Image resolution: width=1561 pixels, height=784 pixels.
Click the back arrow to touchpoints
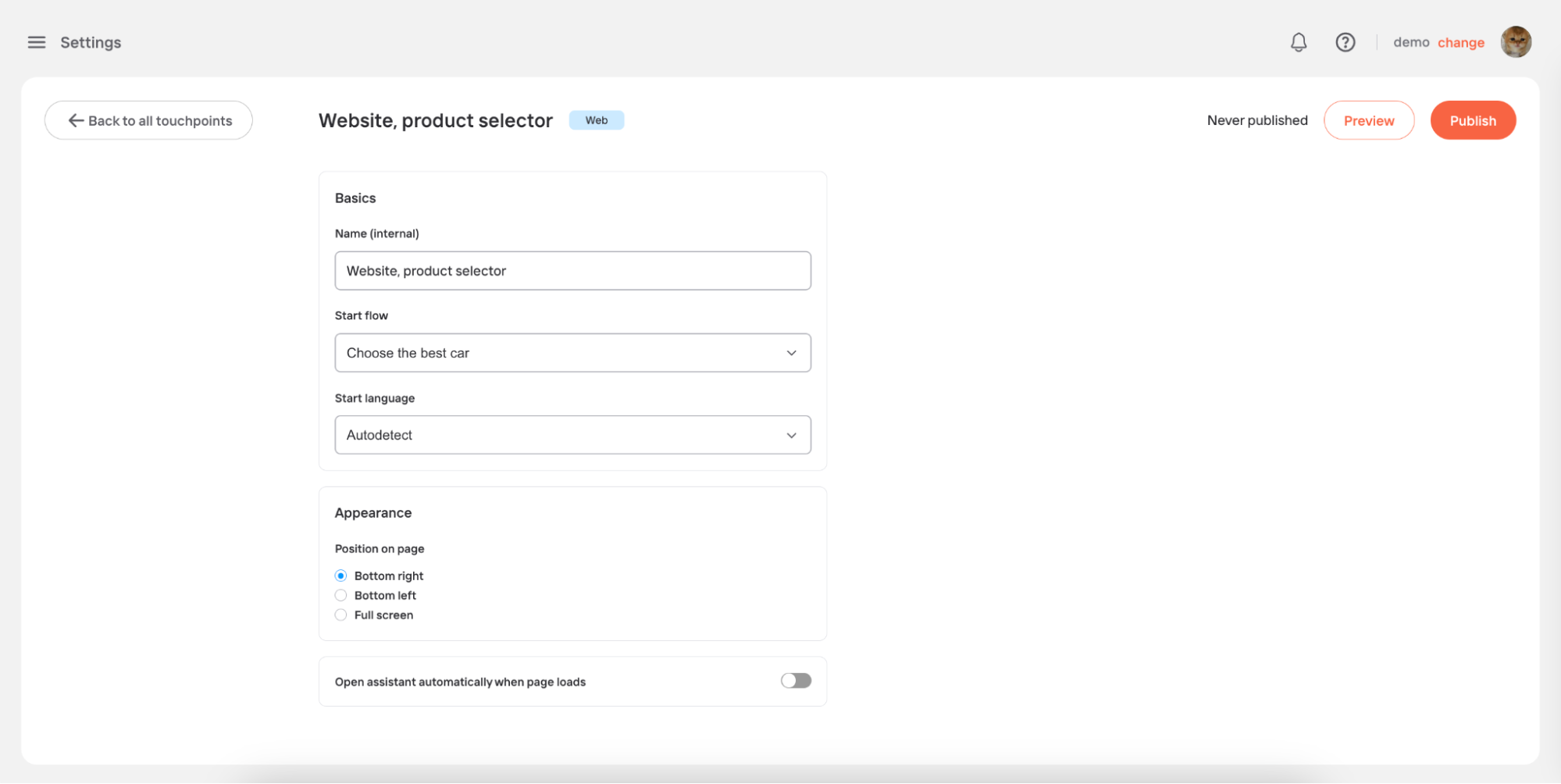pyautogui.click(x=76, y=120)
